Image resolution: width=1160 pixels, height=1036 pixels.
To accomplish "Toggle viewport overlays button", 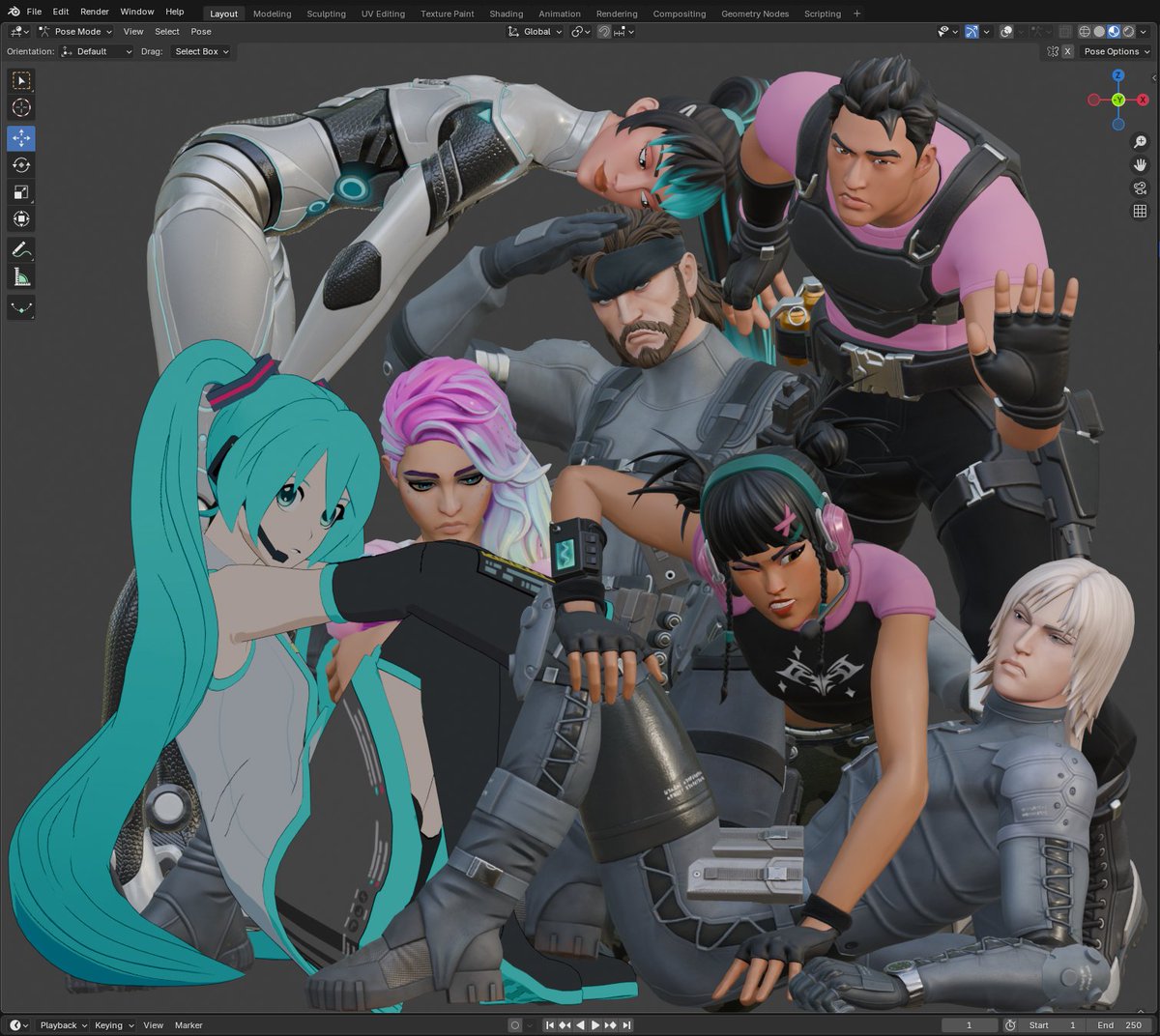I will point(1006,31).
